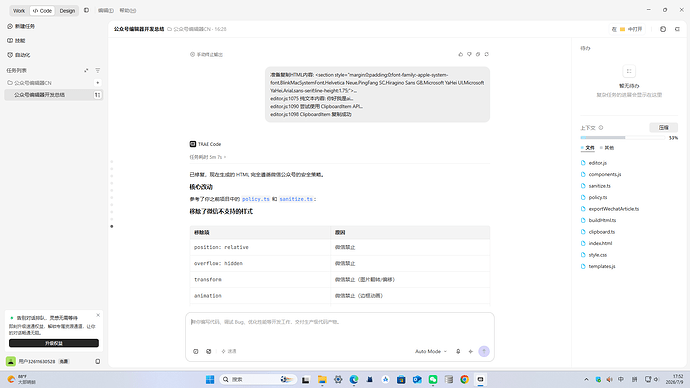Viewport: 690px width, 388px height.
Task: Add a task with the plus on 公众号编辑器CN
Action: (98, 83)
